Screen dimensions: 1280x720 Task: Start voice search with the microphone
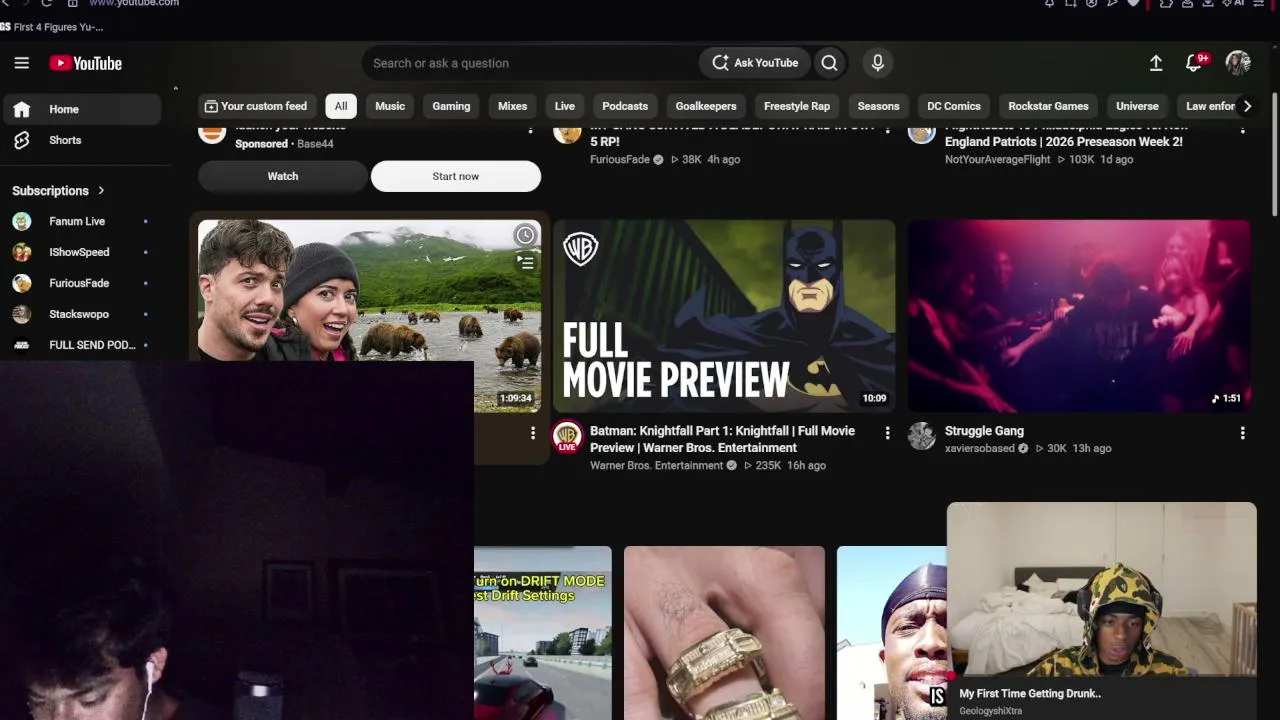click(877, 63)
